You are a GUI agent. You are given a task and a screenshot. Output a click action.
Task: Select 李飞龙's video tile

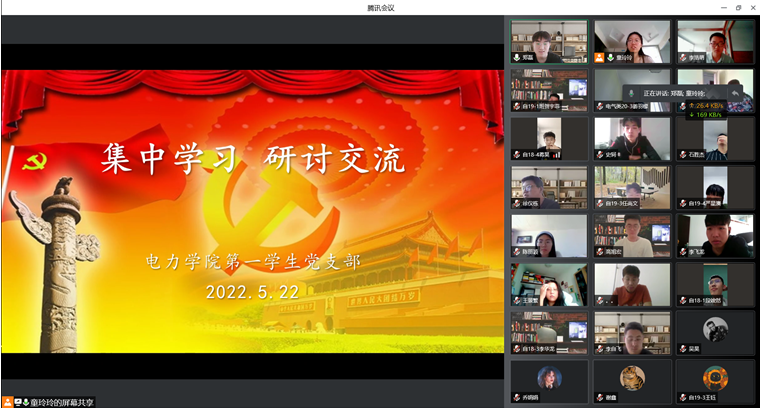[x=715, y=235]
